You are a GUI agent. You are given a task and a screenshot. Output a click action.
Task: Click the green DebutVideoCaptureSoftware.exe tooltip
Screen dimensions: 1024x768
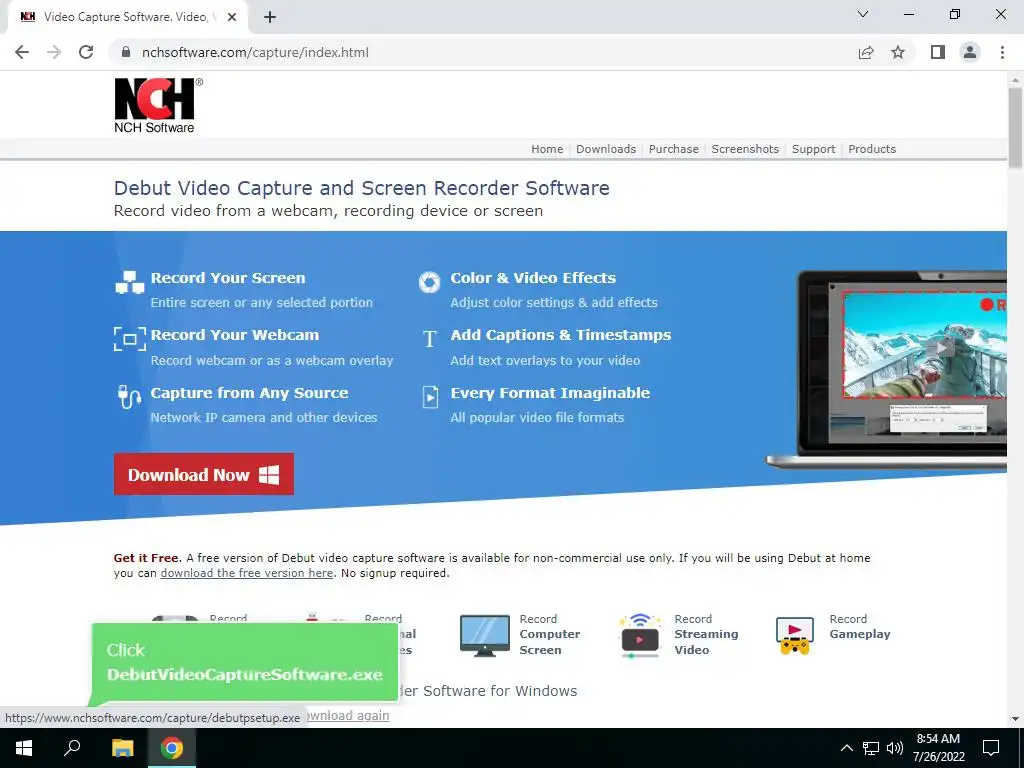244,662
